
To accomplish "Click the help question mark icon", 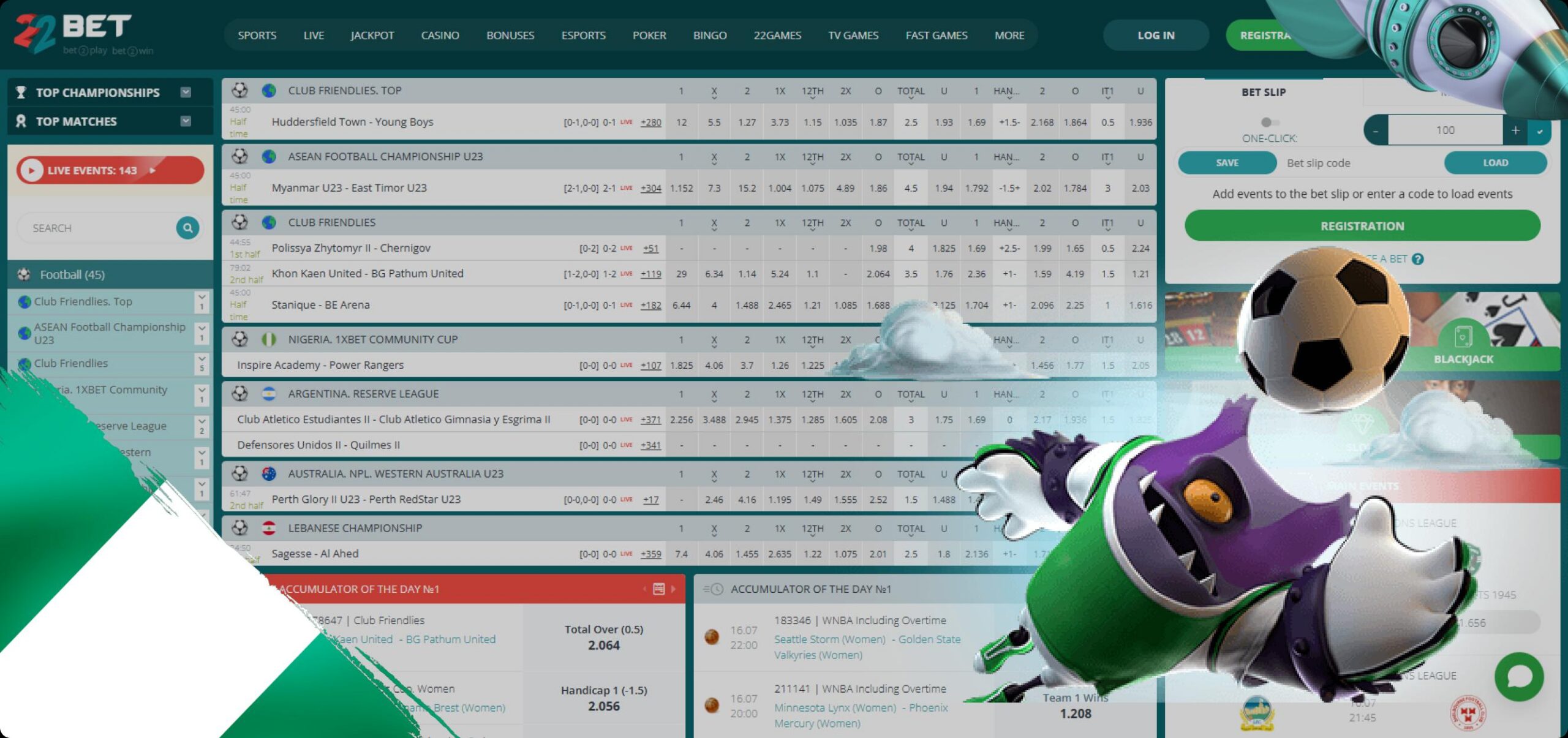I will 1418,259.
